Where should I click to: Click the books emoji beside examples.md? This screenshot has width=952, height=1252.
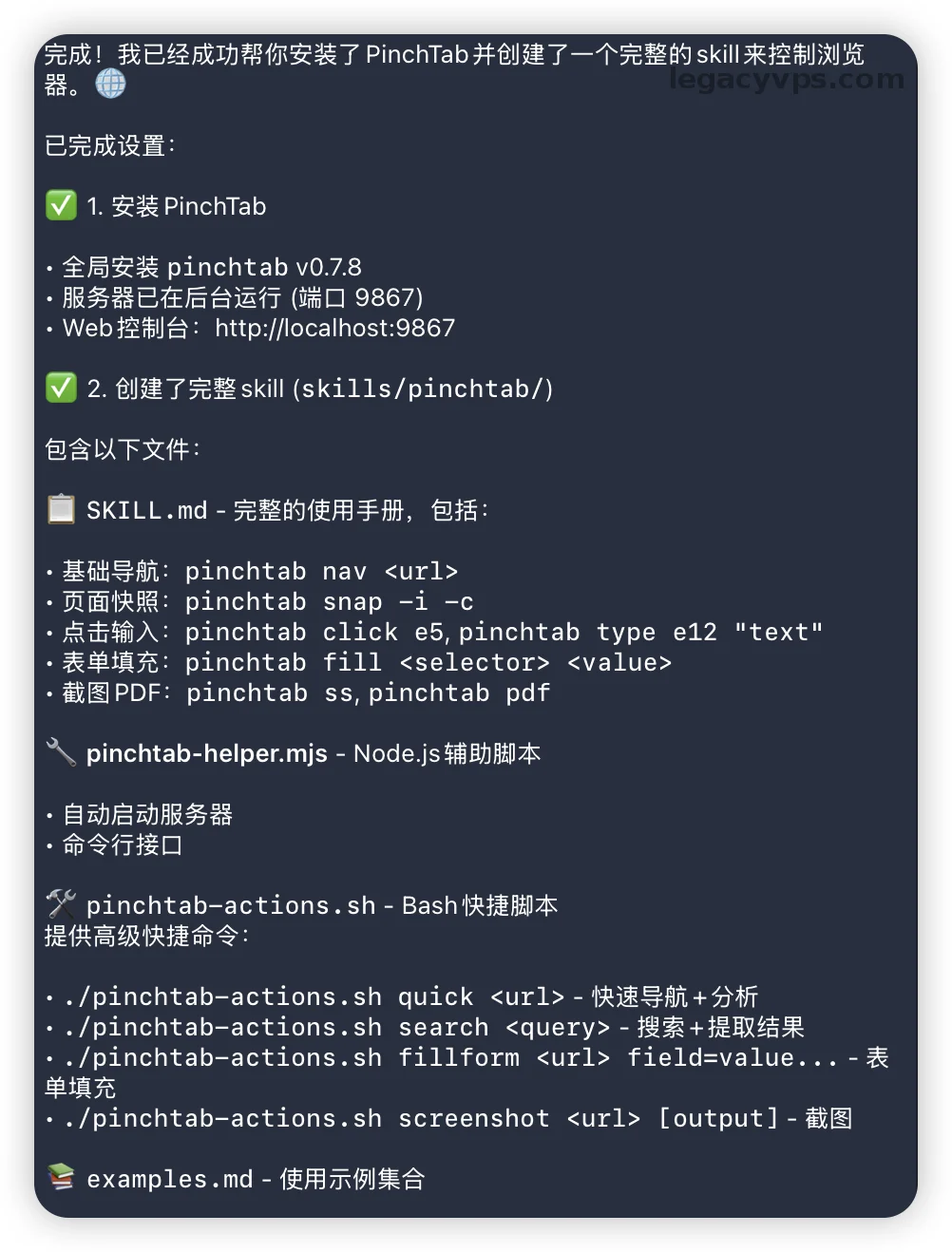pyautogui.click(x=61, y=1178)
